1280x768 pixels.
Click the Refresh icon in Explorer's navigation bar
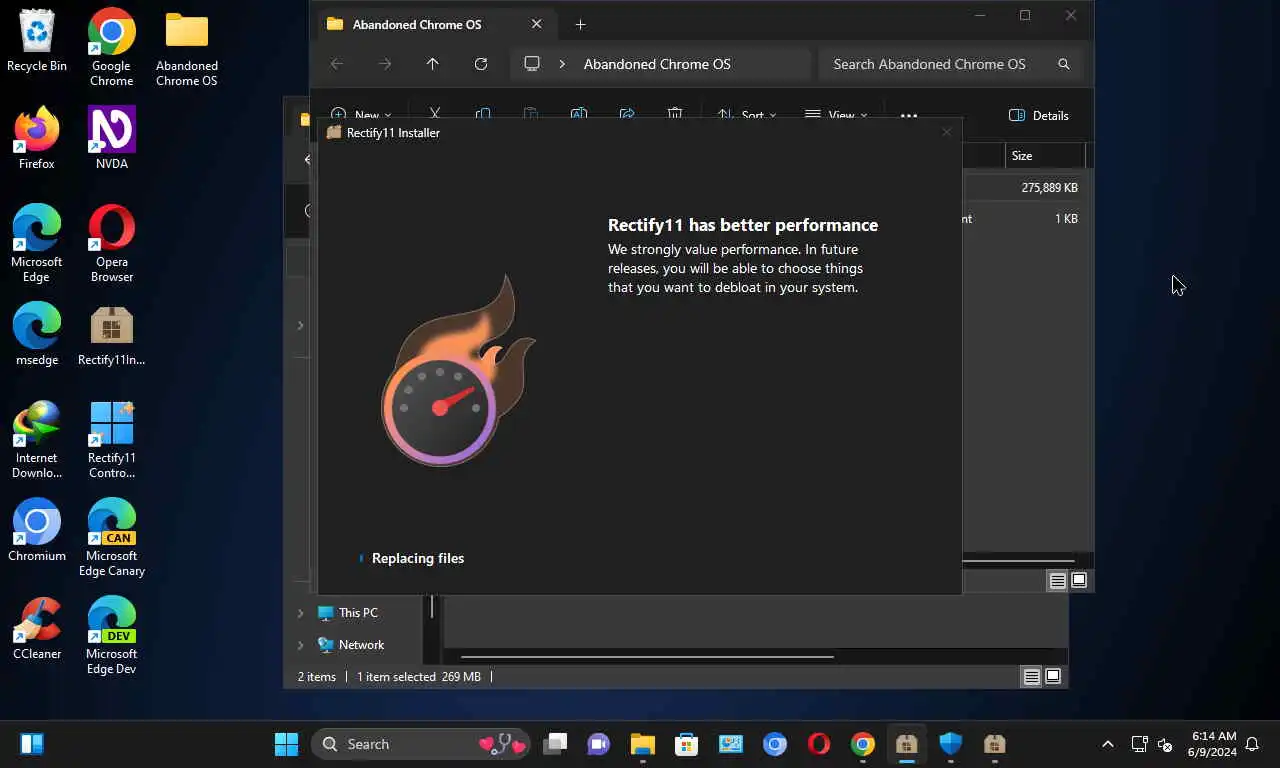pos(481,64)
